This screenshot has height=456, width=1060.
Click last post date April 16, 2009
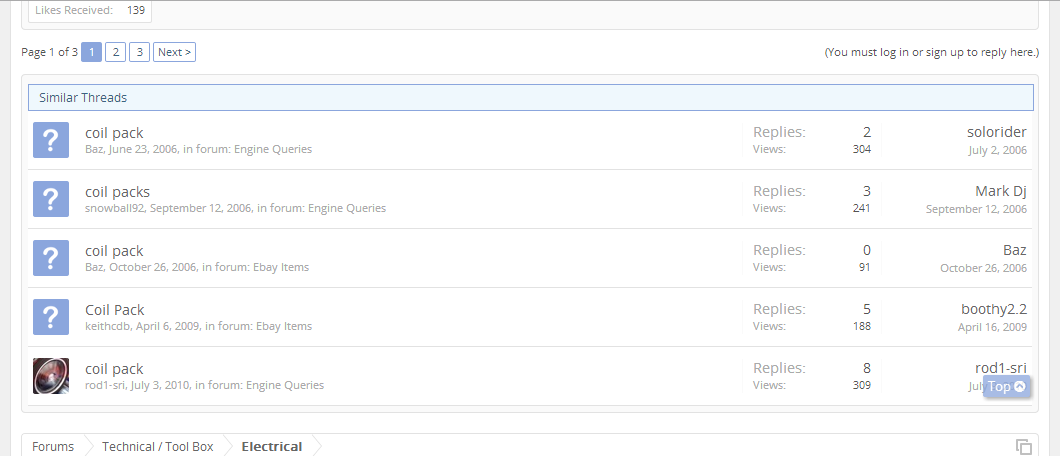992,327
